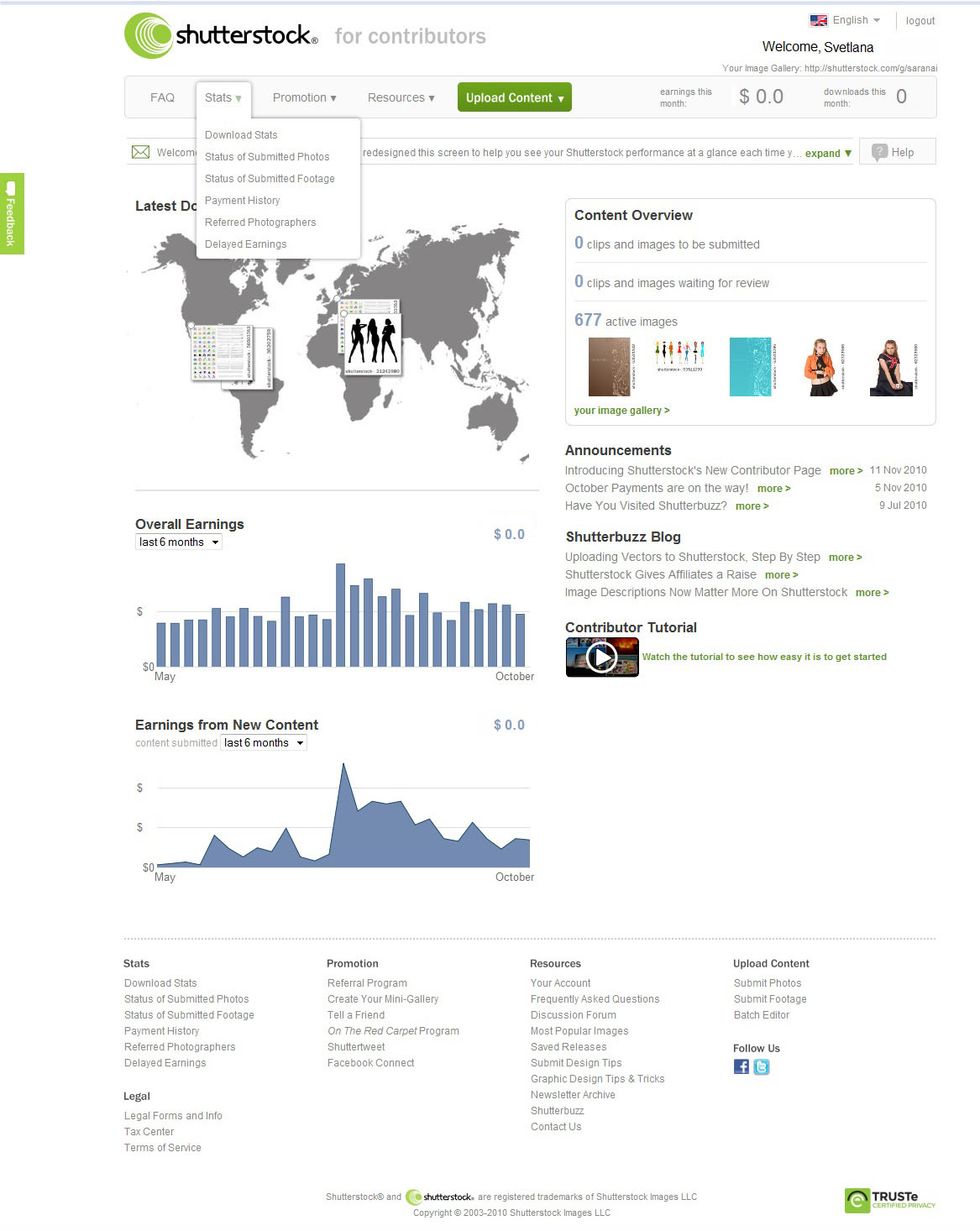The image size is (980, 1231).
Task: Collapse the Stats dropdown menu
Action: 223,97
